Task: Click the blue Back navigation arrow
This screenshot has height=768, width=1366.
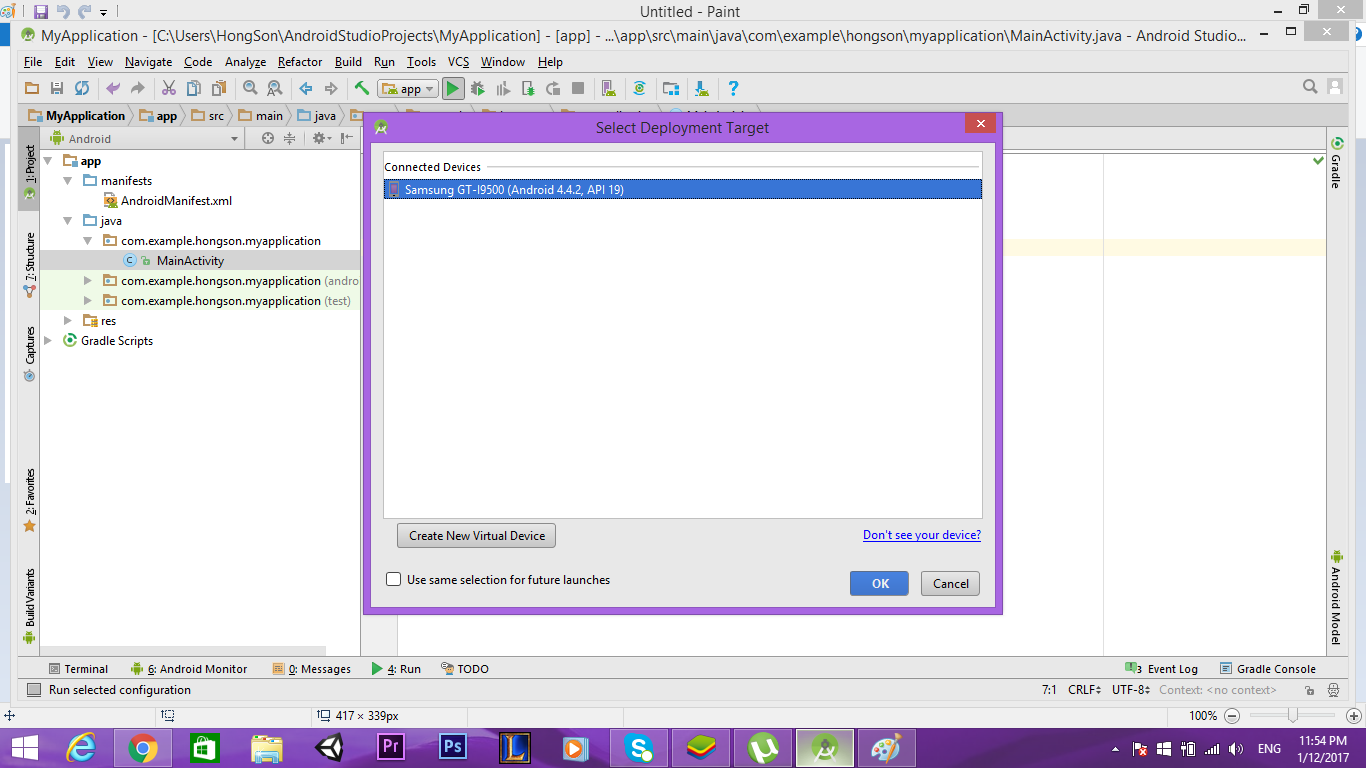Action: point(306,89)
